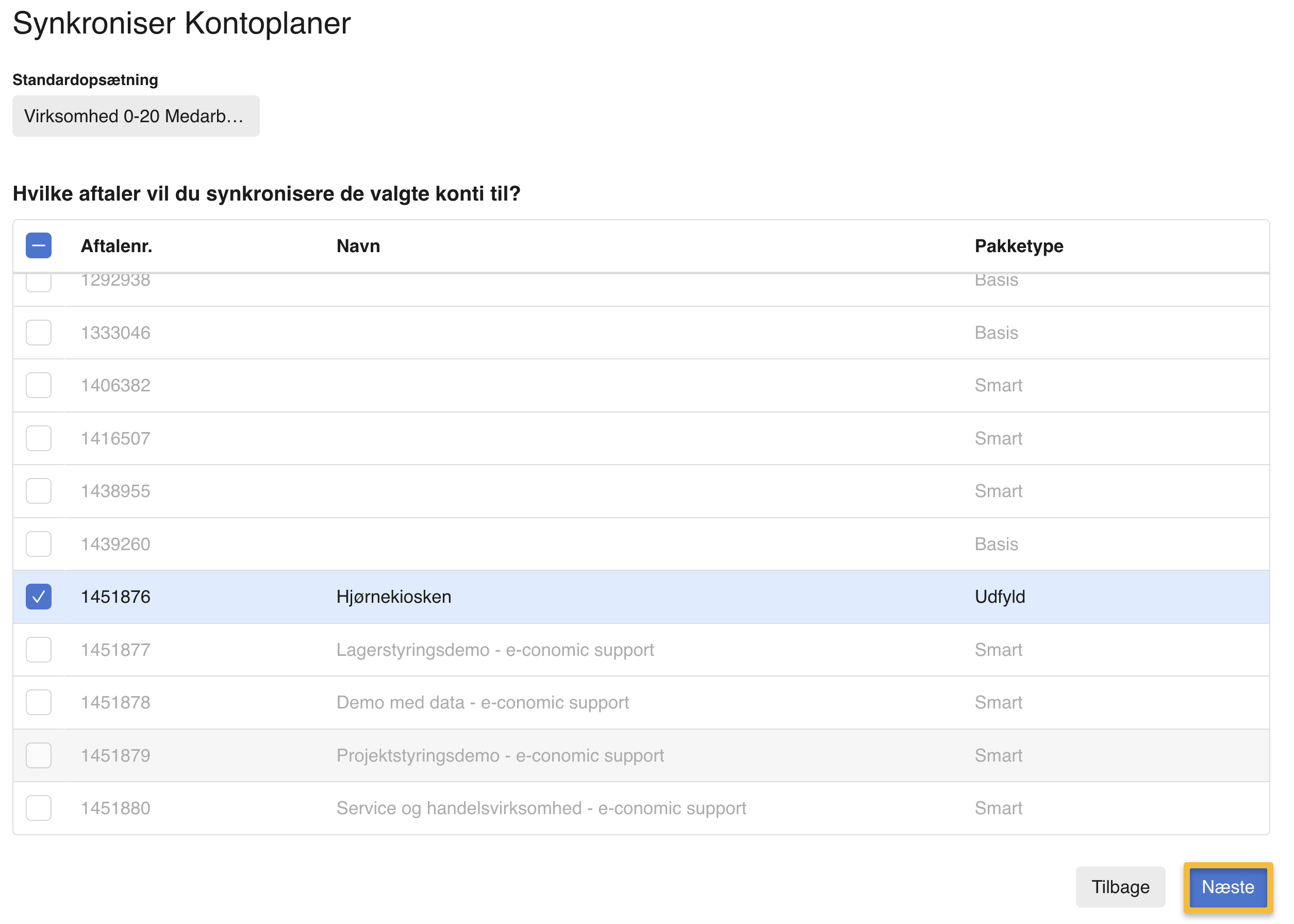Tick the Projektstyringsdemo row checkbox
Viewport: 1294px width, 924px height.
39,755
